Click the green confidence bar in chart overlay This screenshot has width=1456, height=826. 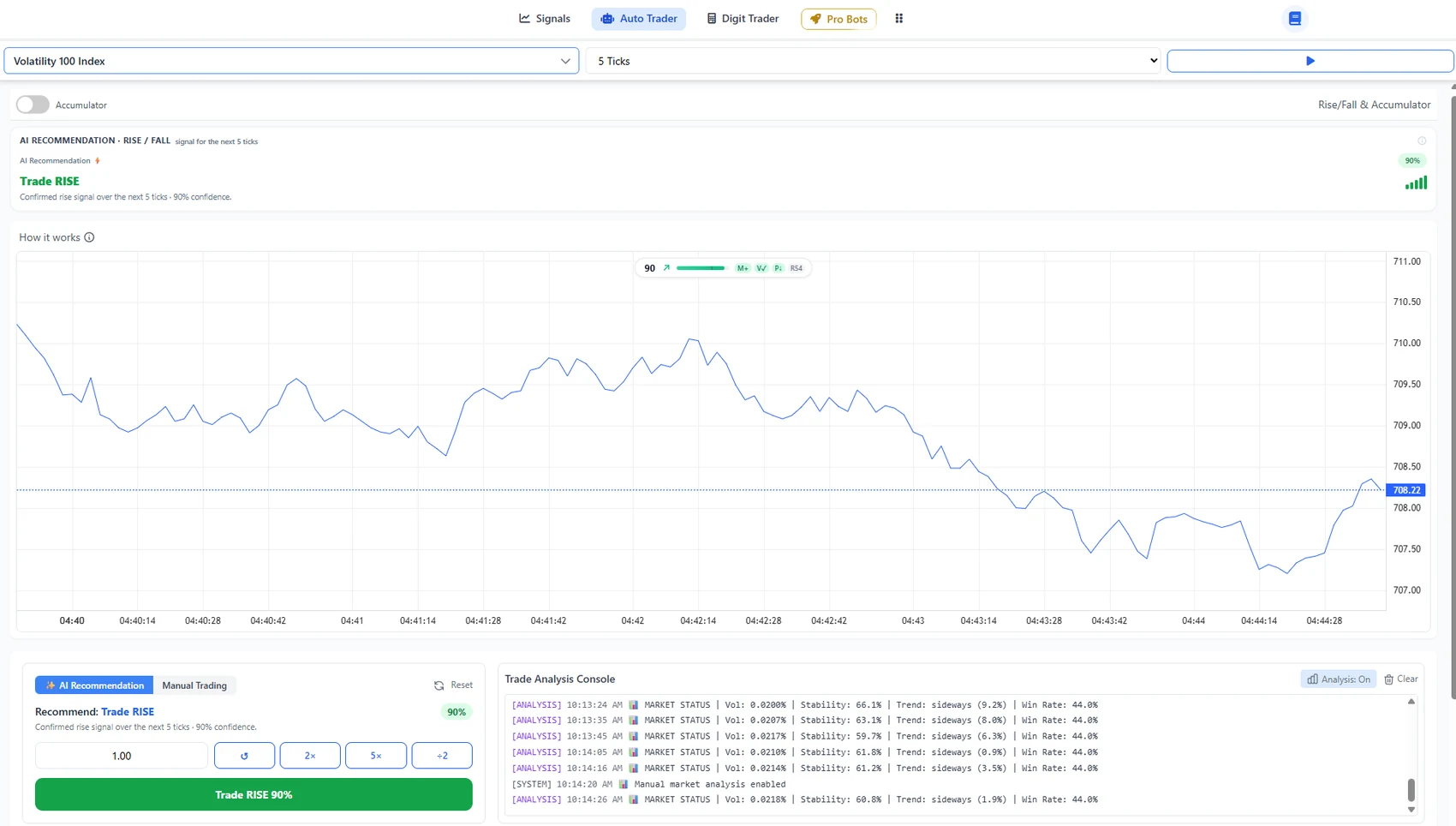coord(701,268)
